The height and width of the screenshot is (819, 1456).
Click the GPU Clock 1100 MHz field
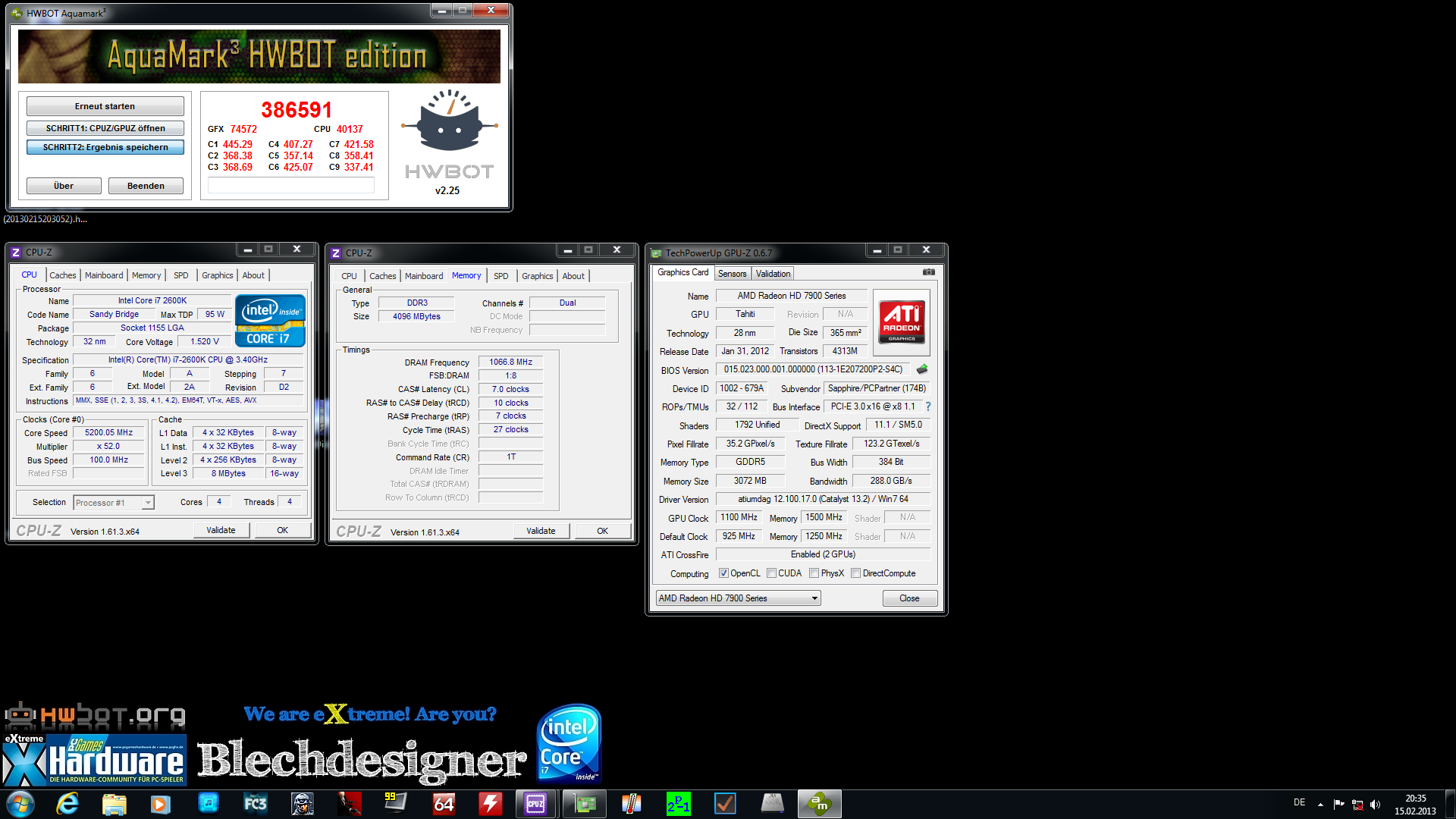click(x=739, y=517)
